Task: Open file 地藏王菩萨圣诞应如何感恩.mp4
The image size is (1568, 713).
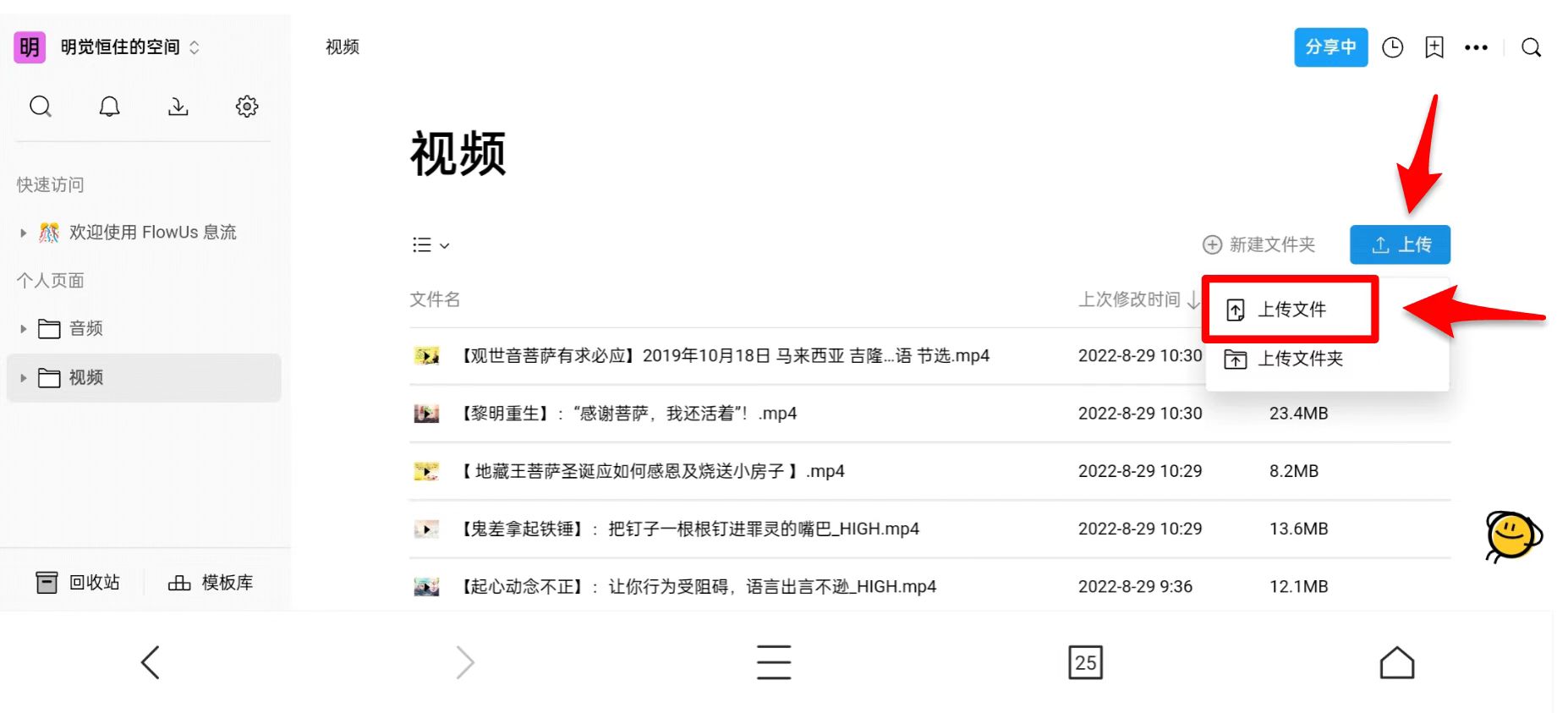Action: 652,471
